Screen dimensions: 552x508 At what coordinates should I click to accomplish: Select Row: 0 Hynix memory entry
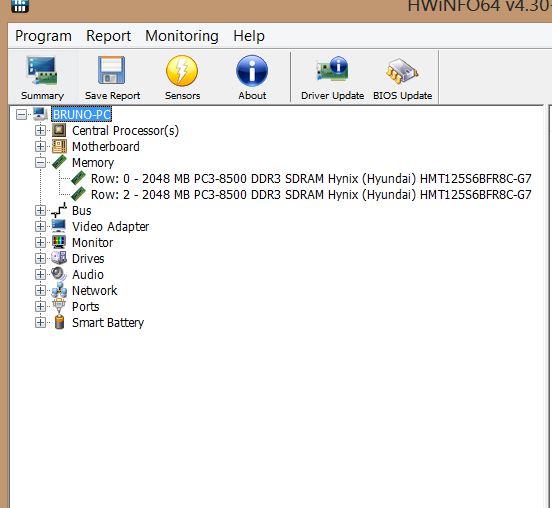[x=311, y=178]
